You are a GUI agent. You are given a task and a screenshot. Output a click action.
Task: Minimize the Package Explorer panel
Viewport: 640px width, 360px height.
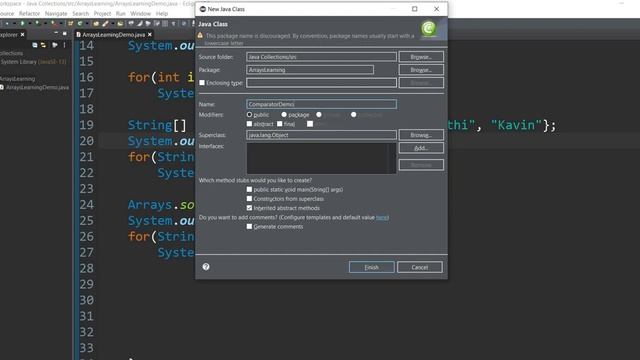pos(56,33)
